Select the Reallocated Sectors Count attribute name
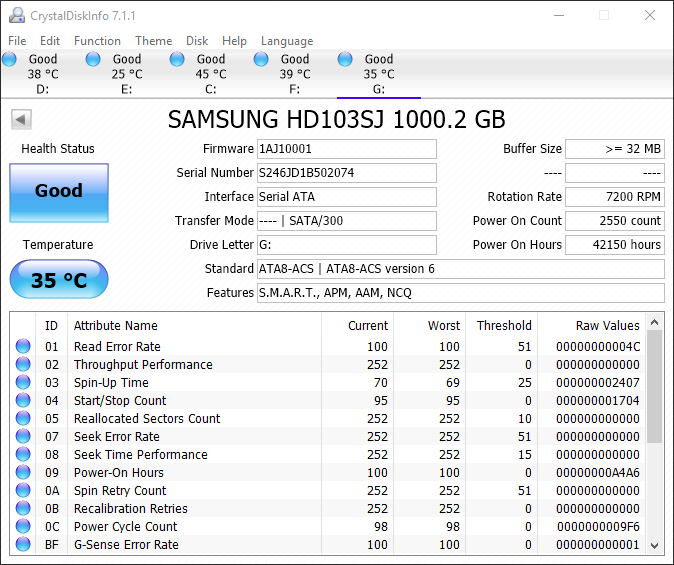 (147, 418)
